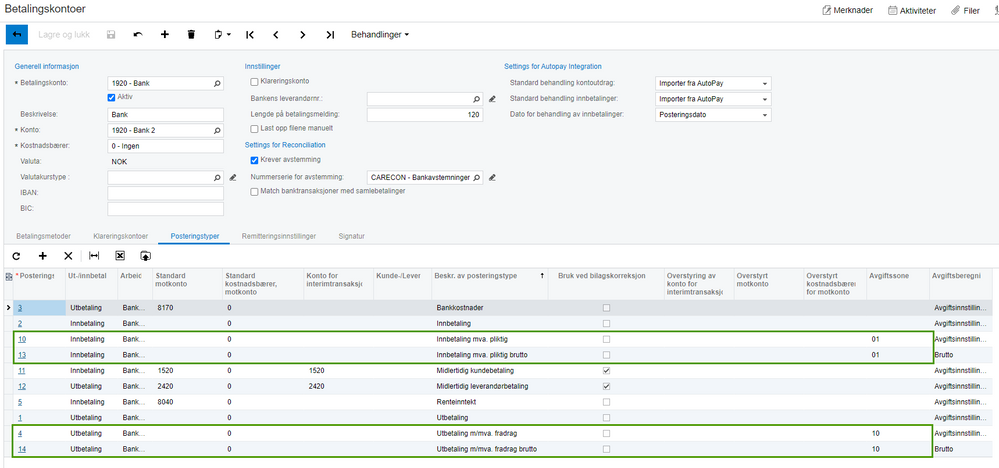Toggle bilagskorreksjon checkbox for Bankkostnader row
Image resolution: width=999 pixels, height=468 pixels.
606,308
